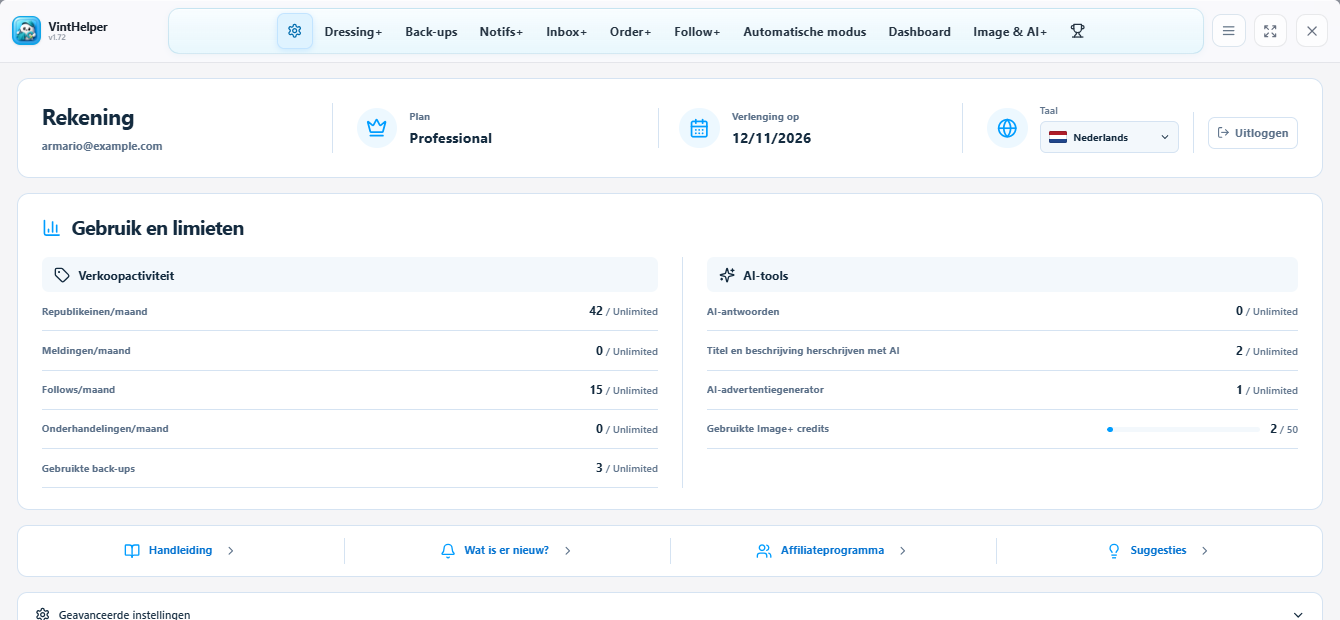Open the Follow+ tab
1340x620 pixels.
point(697,32)
